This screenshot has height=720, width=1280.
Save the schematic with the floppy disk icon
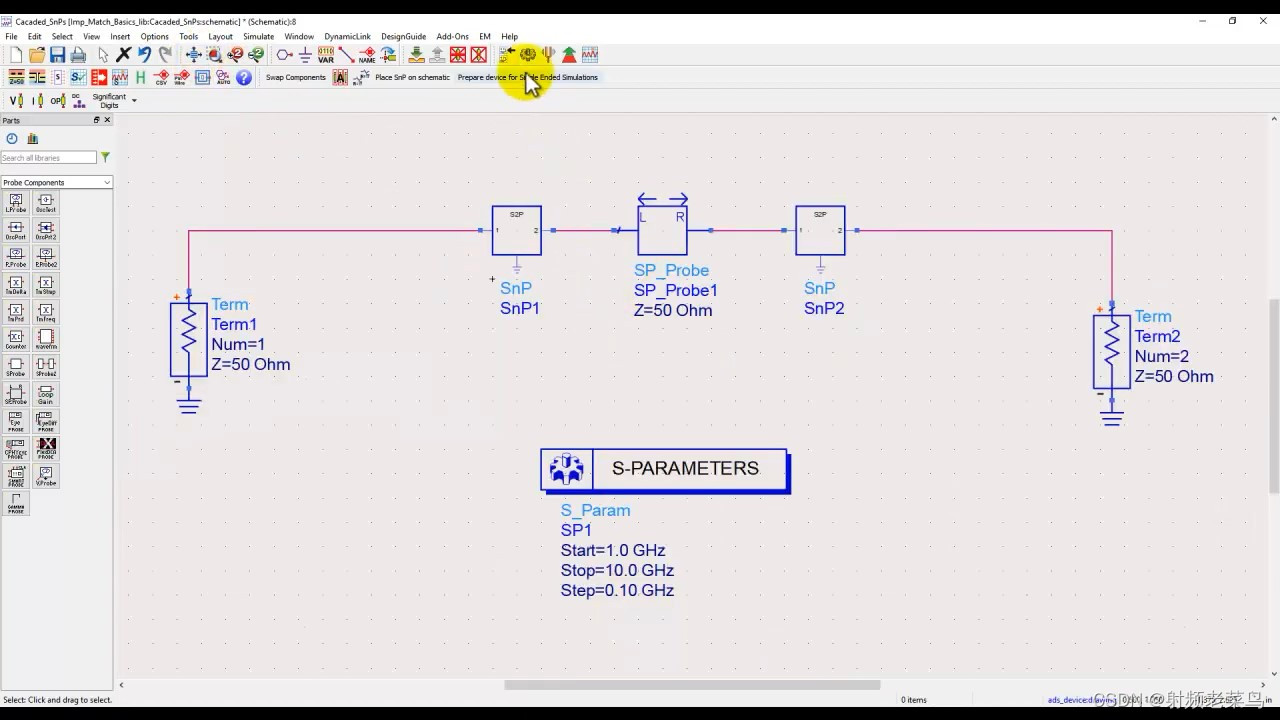[57, 54]
